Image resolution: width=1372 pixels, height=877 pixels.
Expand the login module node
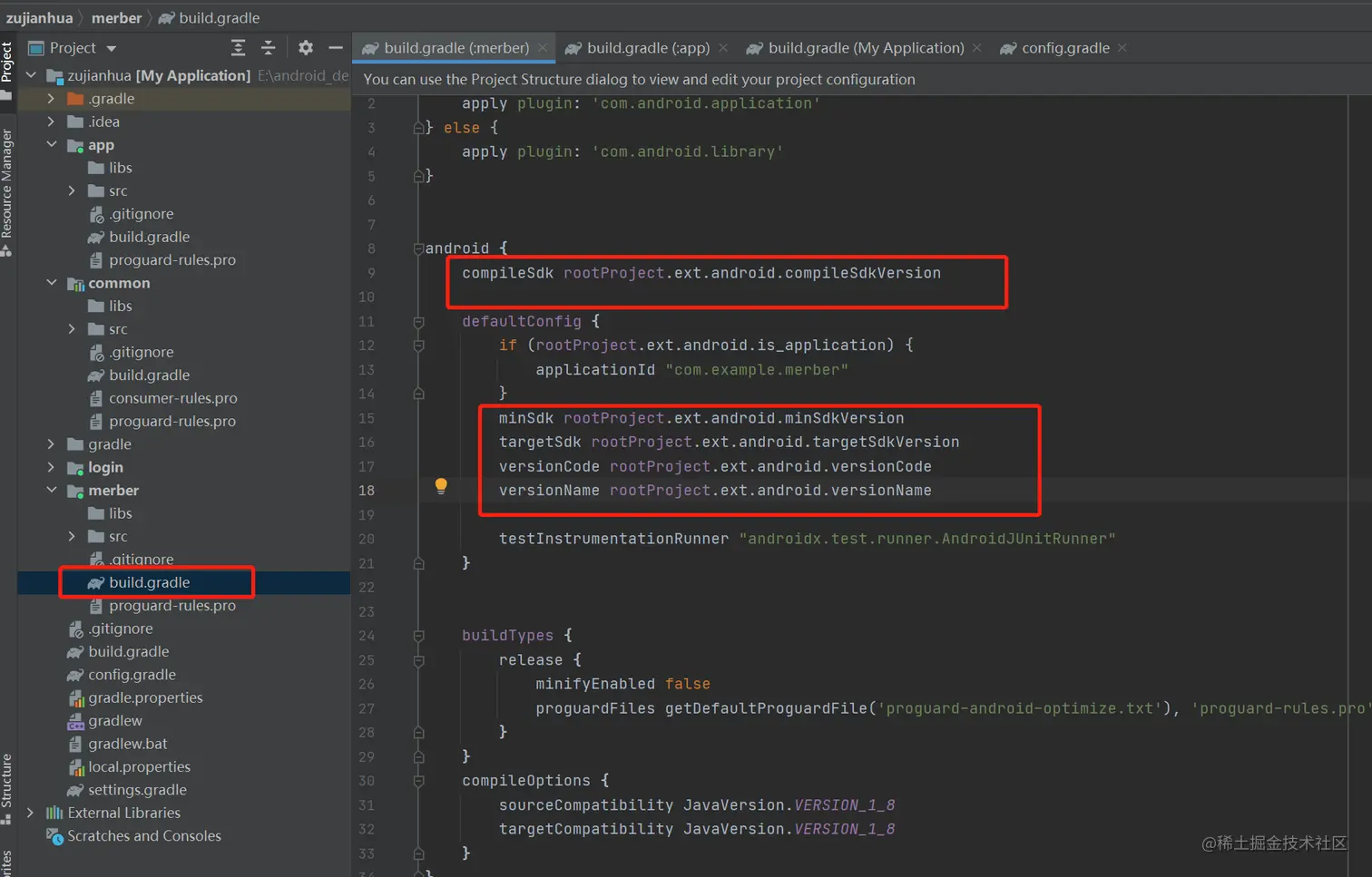(x=51, y=467)
